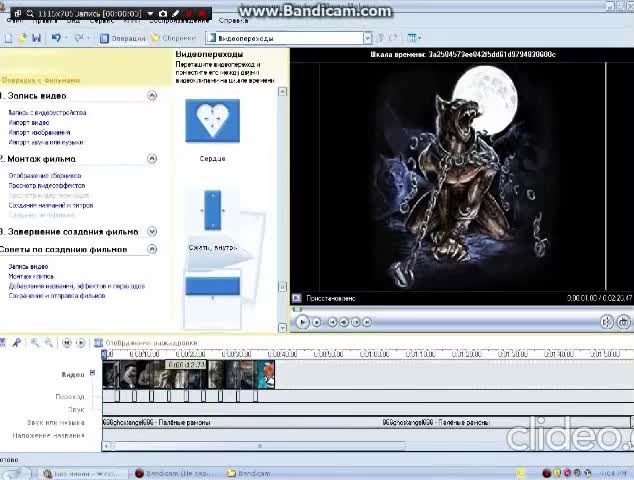Image resolution: width=634 pixels, height=480 pixels.
Task: Rewind the timeline to start
Action: click(x=67, y=343)
